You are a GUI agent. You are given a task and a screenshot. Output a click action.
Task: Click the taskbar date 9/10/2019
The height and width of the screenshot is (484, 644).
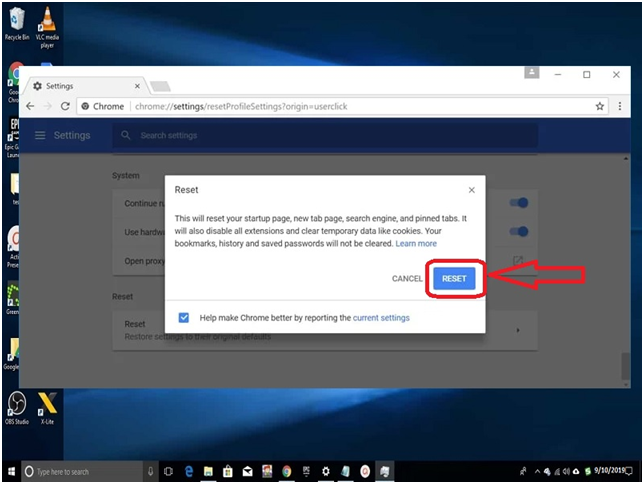coord(609,470)
